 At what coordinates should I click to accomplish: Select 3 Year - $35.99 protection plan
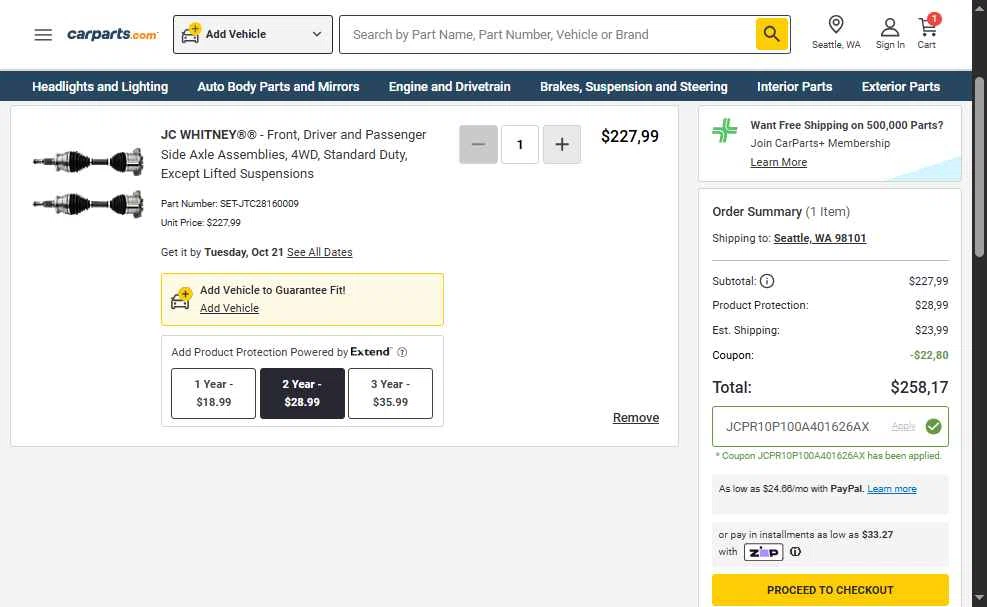point(390,393)
